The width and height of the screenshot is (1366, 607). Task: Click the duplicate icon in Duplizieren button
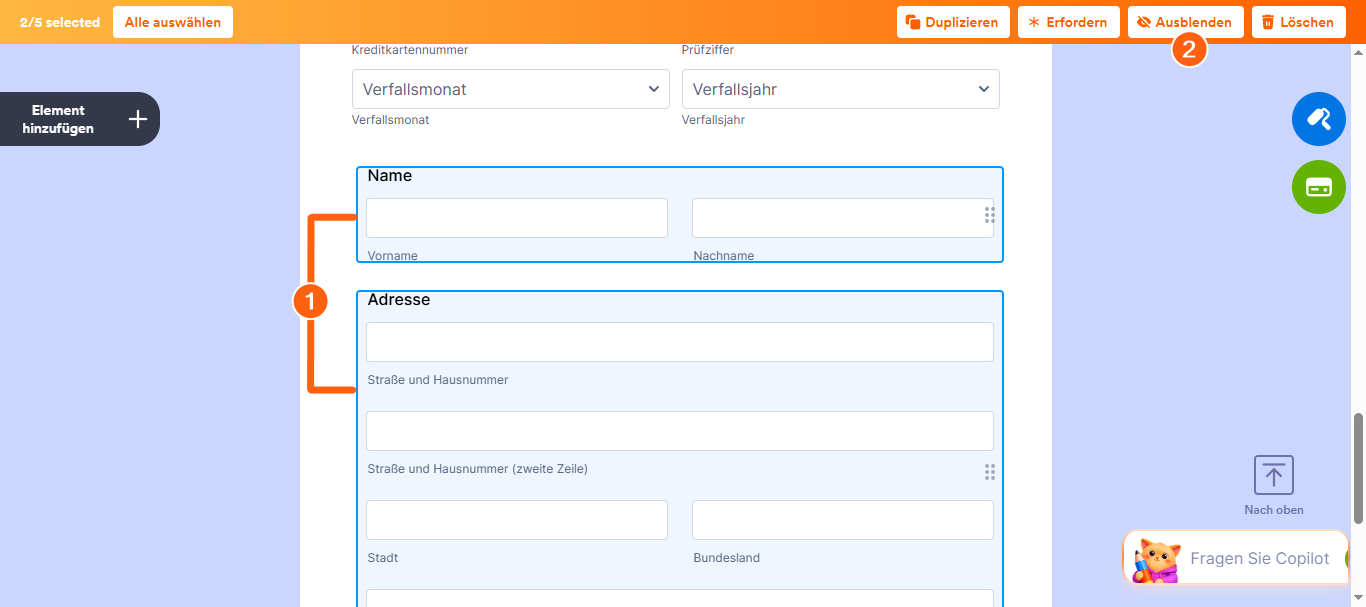913,22
